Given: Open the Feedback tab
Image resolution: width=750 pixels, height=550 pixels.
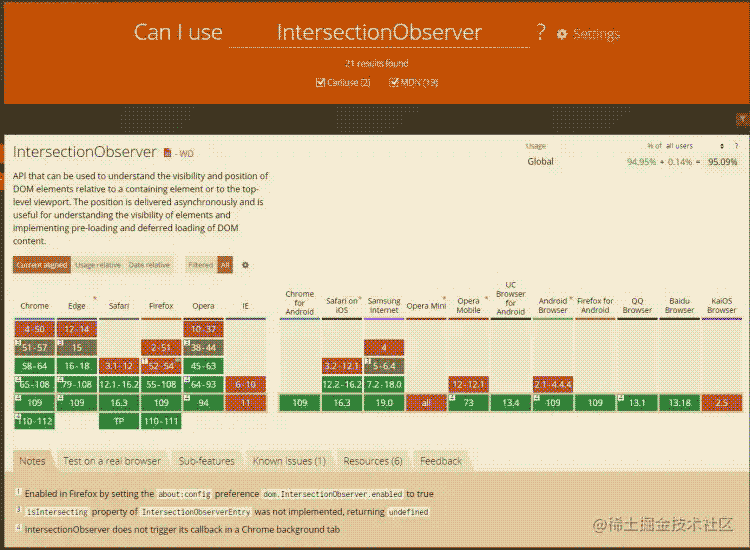Looking at the screenshot, I should [441, 461].
